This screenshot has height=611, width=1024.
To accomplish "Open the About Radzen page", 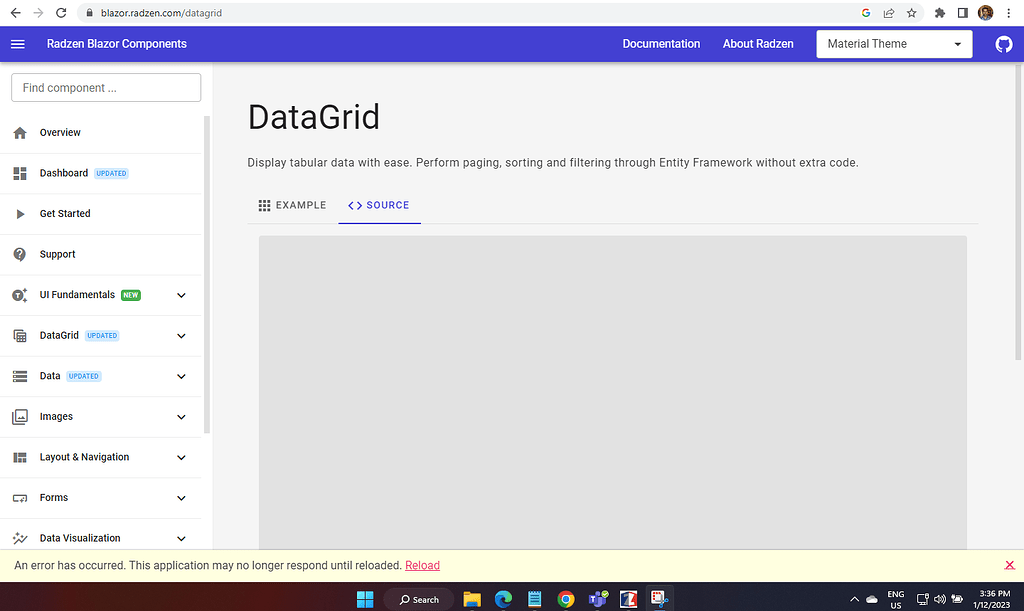I will point(757,44).
